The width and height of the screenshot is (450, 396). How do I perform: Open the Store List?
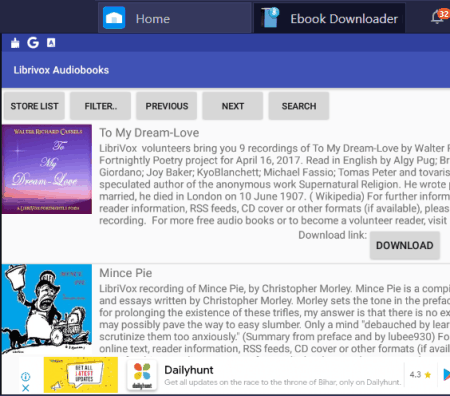pos(34,106)
